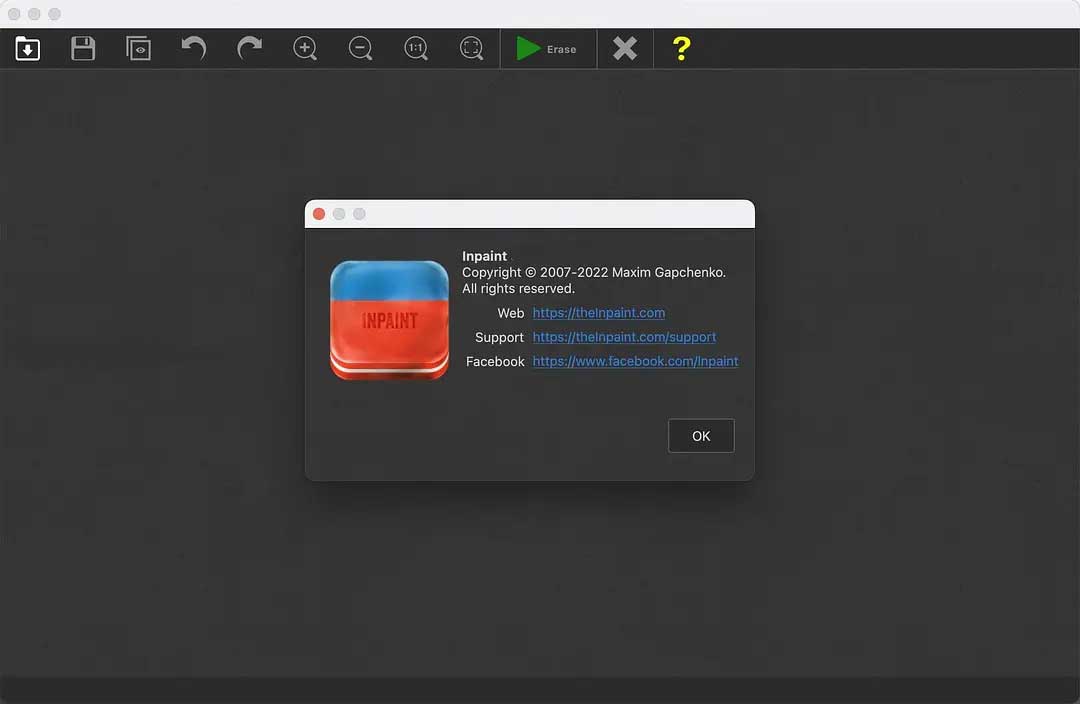Screen dimensions: 1080x704
Task: Click the Inpaint title in About dialog
Action: (484, 256)
